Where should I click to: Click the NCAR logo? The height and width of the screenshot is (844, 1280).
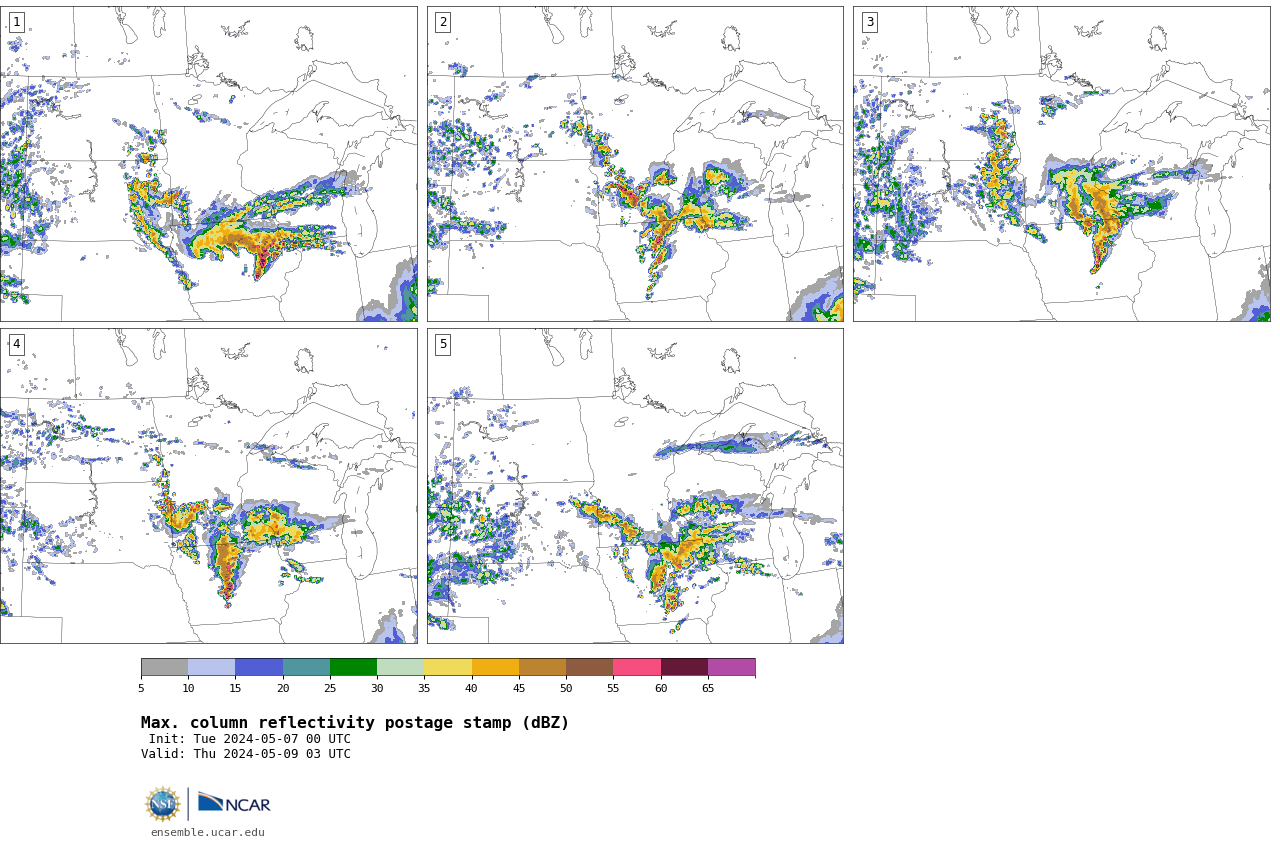coord(234,803)
